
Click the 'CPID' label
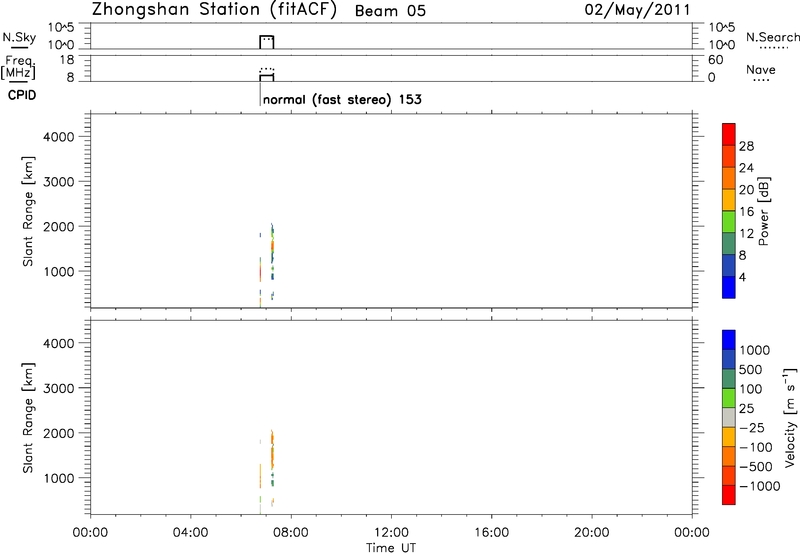22,95
